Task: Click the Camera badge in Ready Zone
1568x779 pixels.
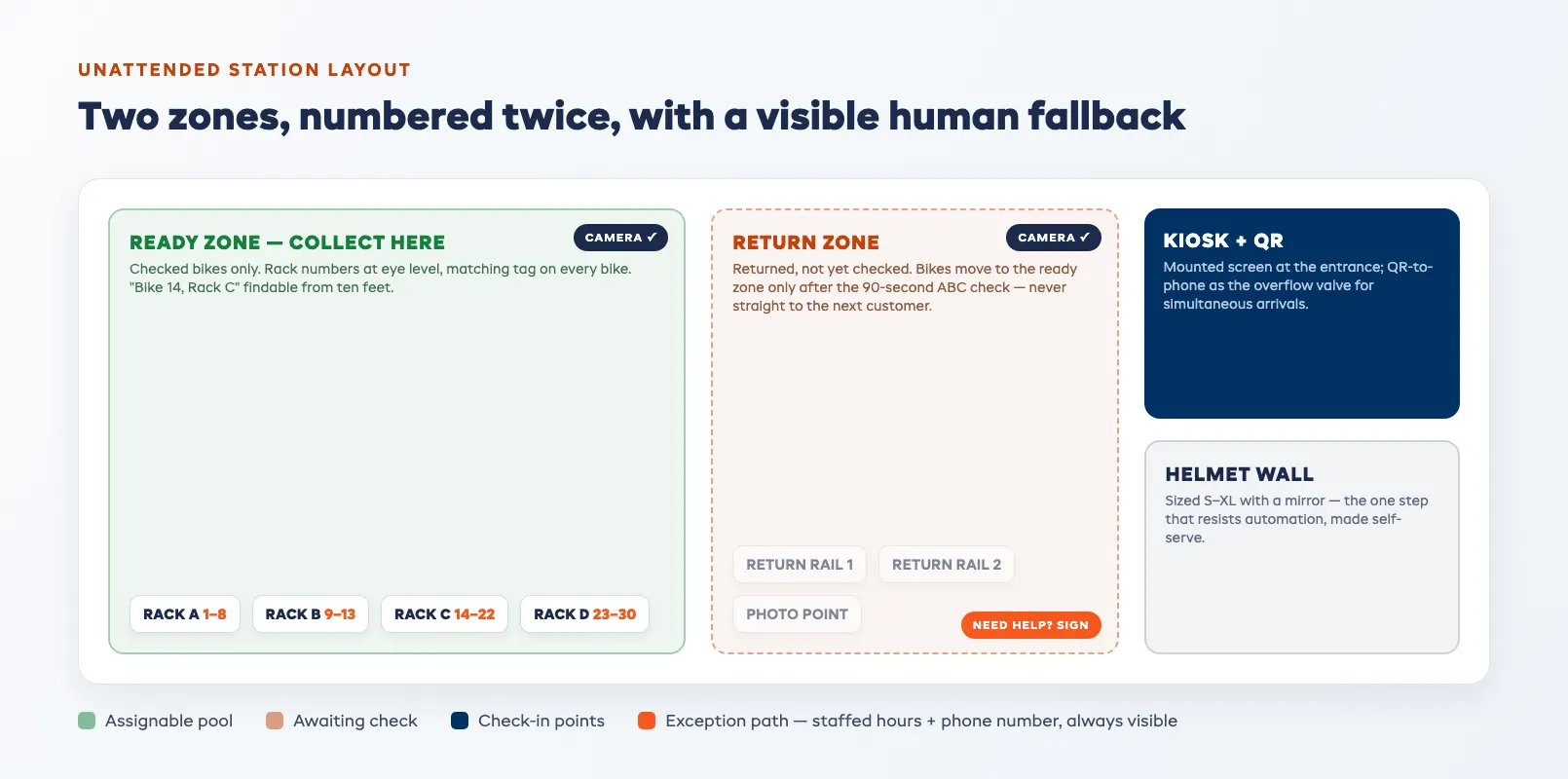Action: (620, 238)
